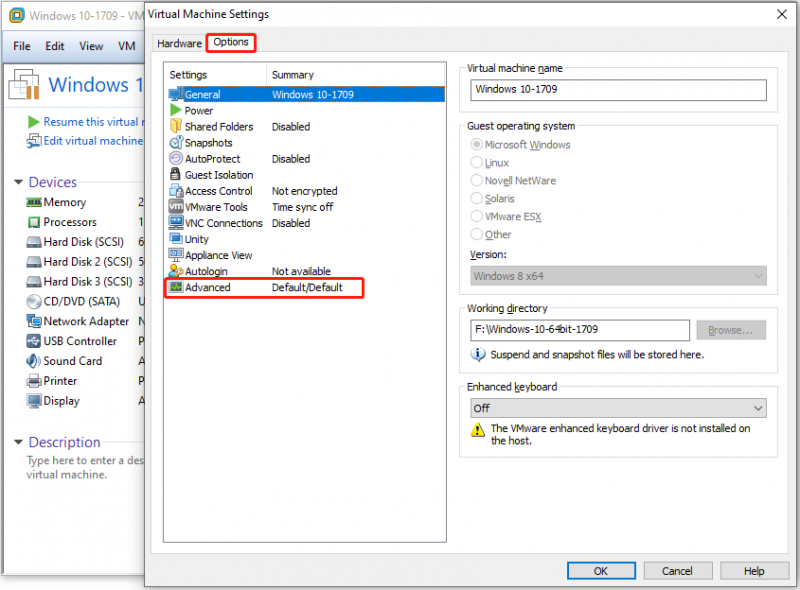Click the Hard Disk 3 (SCSI) icon
Screen dimensions: 800x590
pyautogui.click(x=34, y=282)
